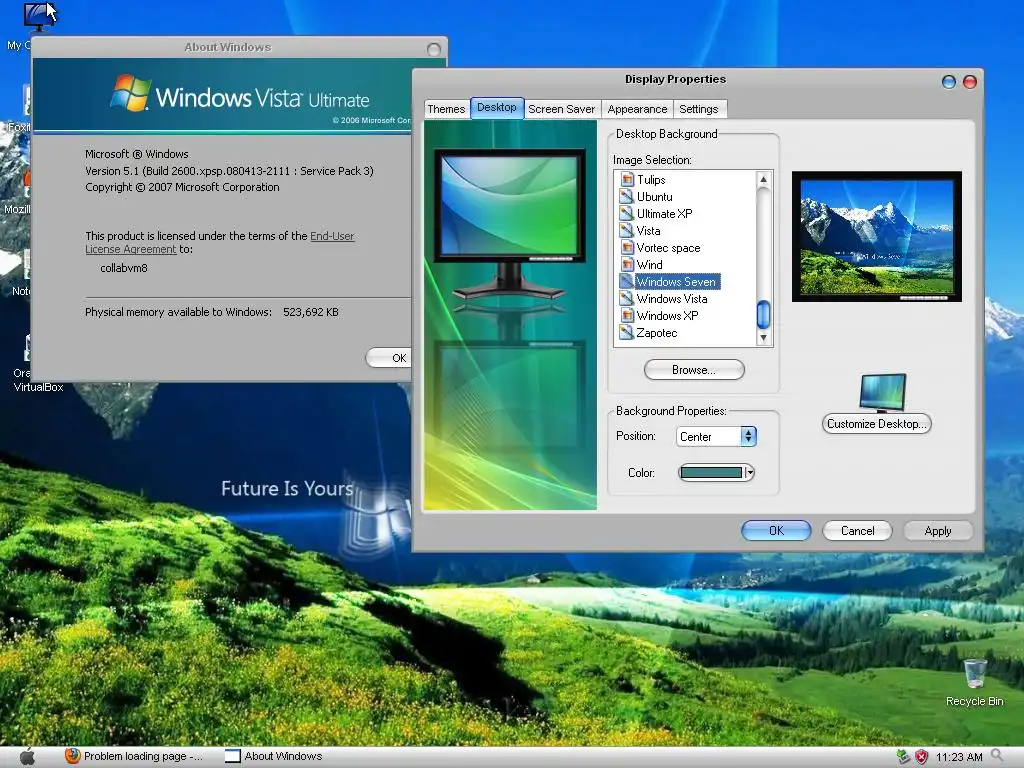Click the Windows Vista image file icon
The image size is (1024, 768).
(627, 298)
